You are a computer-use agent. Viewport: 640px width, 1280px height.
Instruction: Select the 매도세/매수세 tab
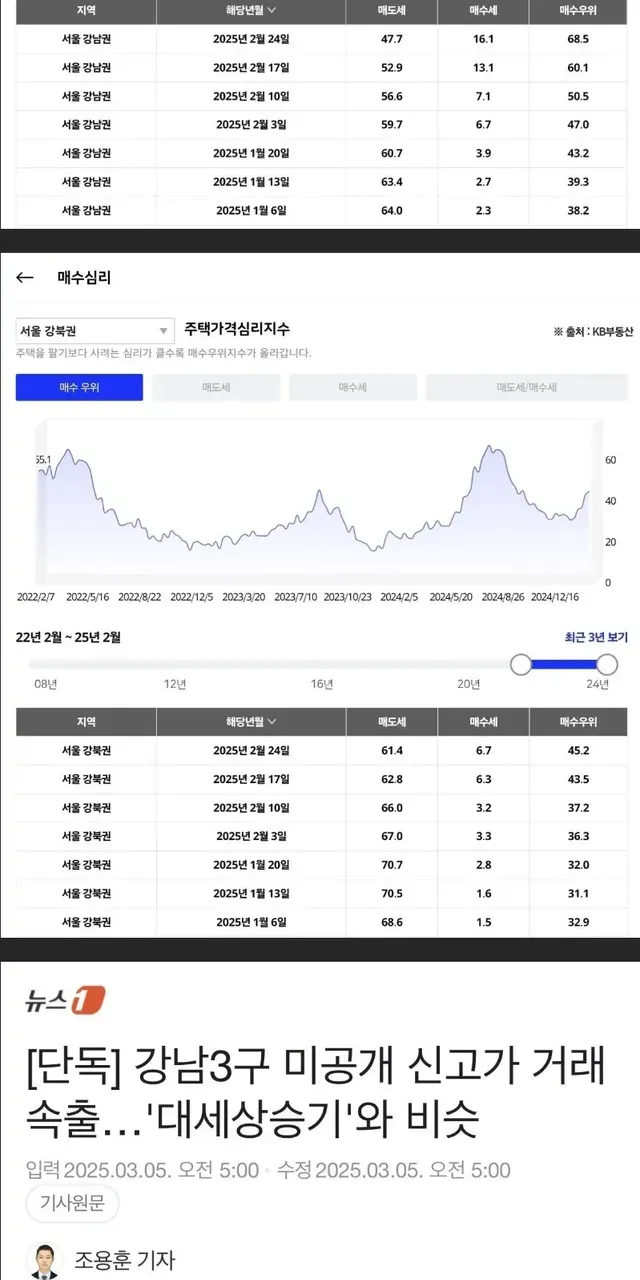(526, 387)
